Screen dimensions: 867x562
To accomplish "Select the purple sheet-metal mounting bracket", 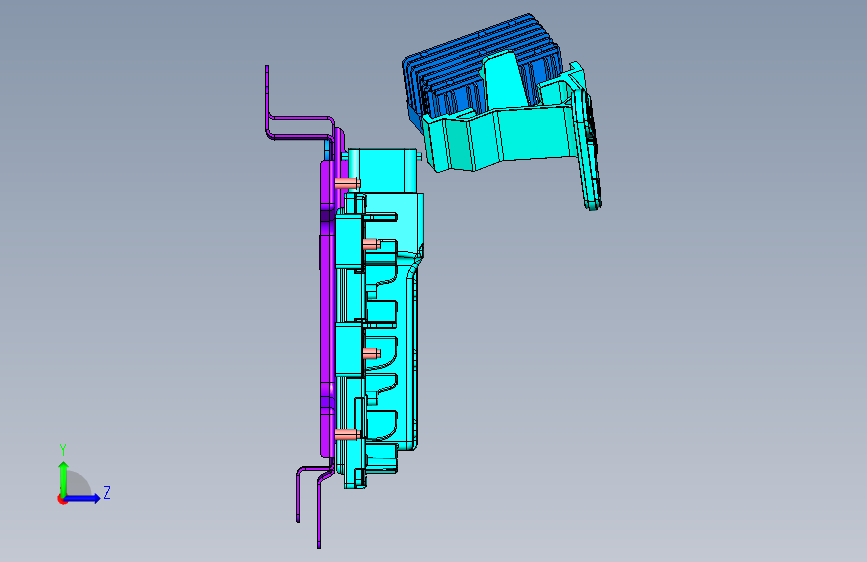I will [x=327, y=310].
